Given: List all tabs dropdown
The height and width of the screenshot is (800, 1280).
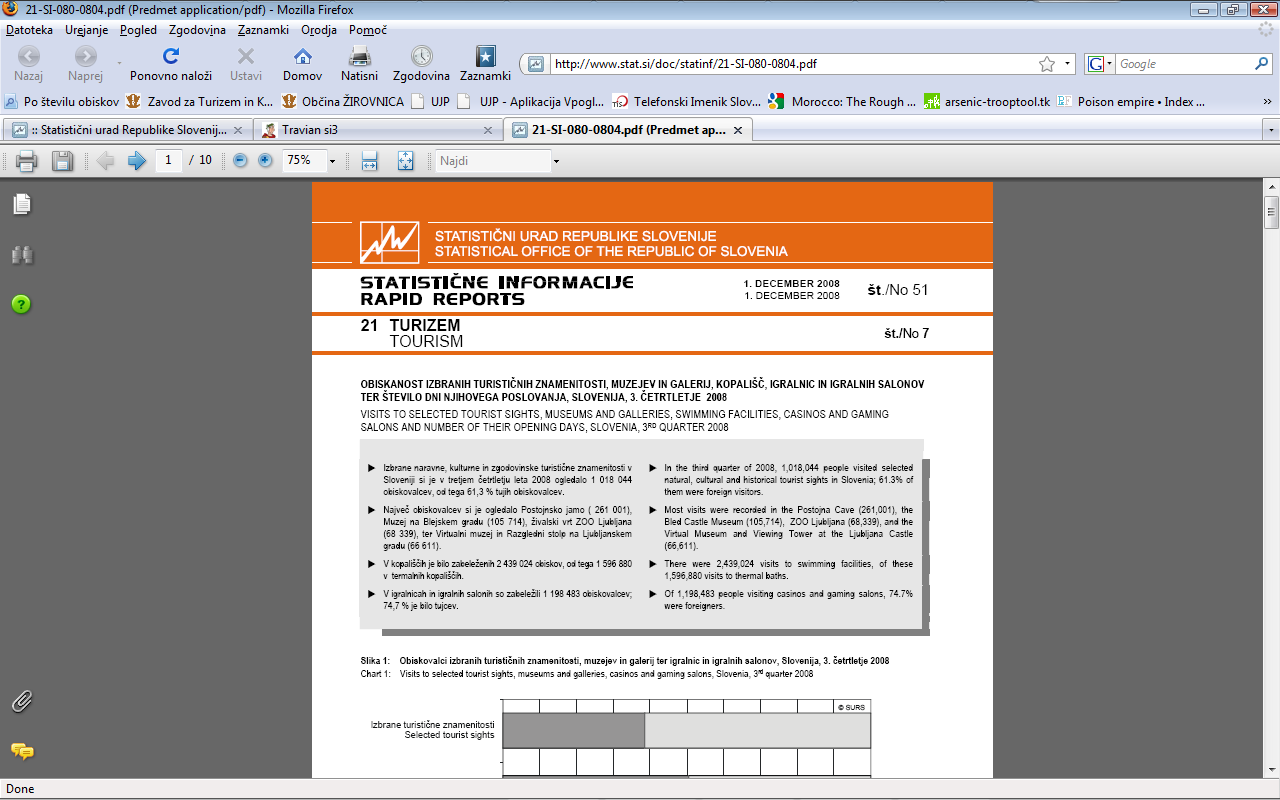Looking at the screenshot, I should (1271, 131).
